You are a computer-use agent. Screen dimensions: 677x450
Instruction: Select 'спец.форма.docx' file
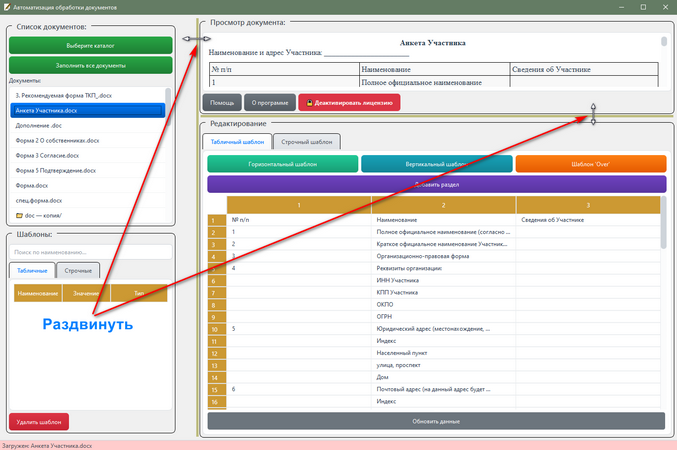click(x=88, y=200)
